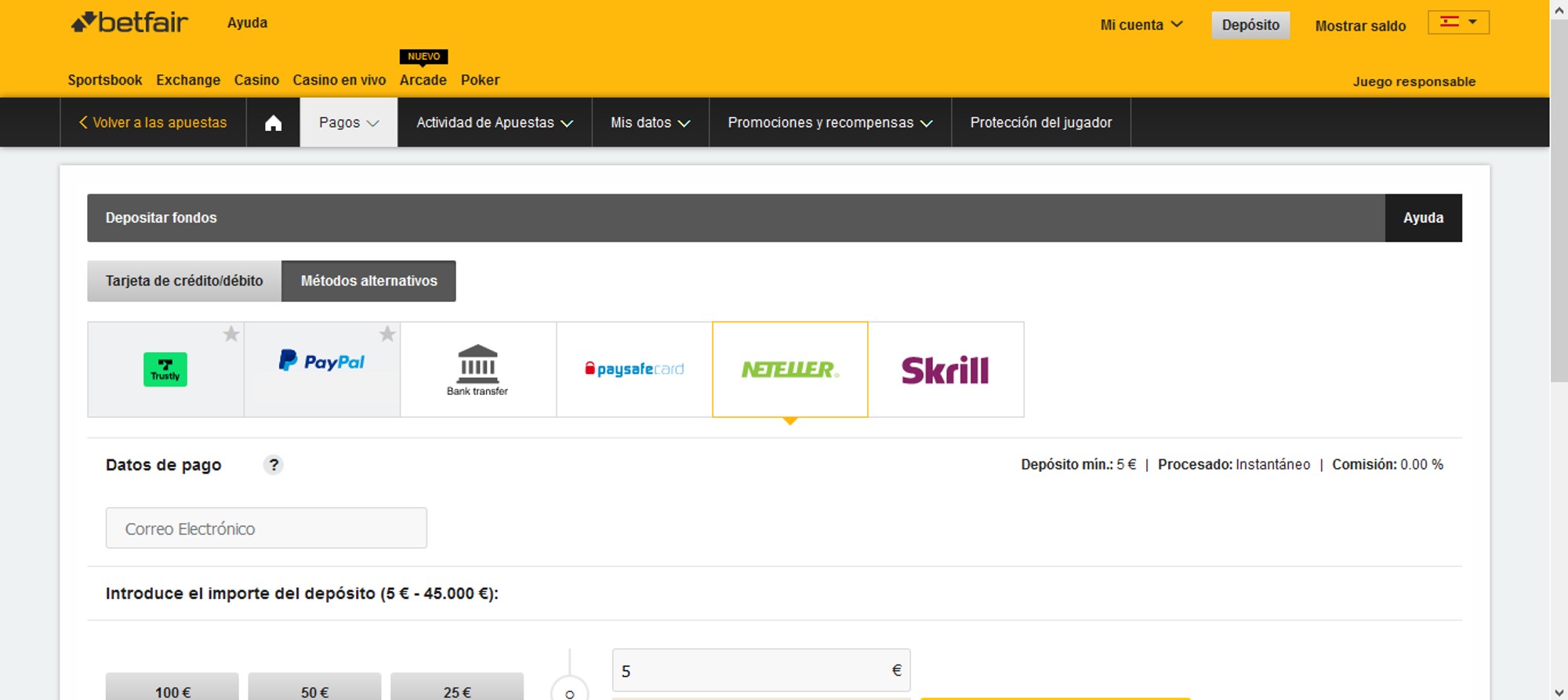Viewport: 1568px width, 700px height.
Task: Select Skrill payment method
Action: [946, 369]
